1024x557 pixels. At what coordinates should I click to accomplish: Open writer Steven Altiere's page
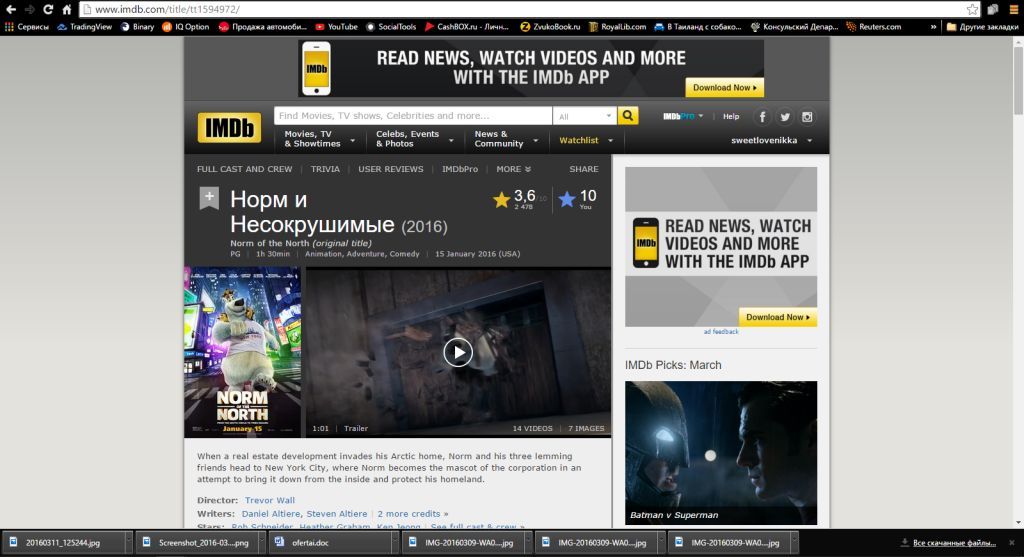point(337,514)
